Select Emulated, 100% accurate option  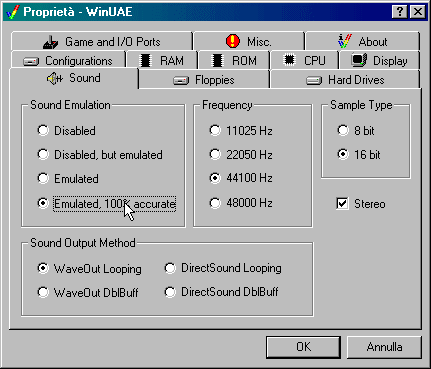[107, 203]
